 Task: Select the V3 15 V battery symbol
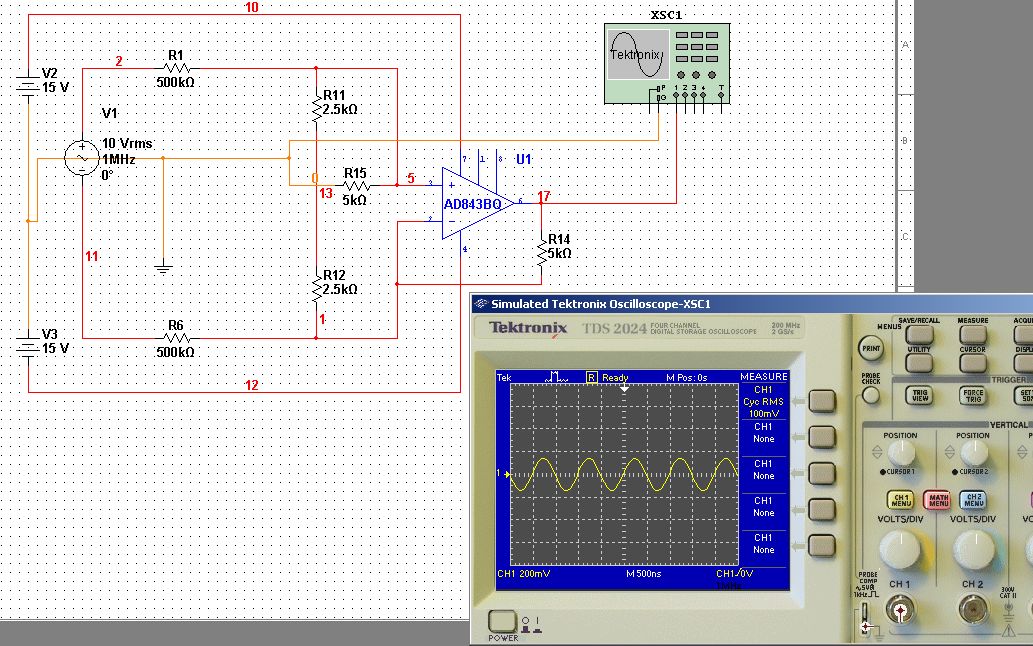28,348
